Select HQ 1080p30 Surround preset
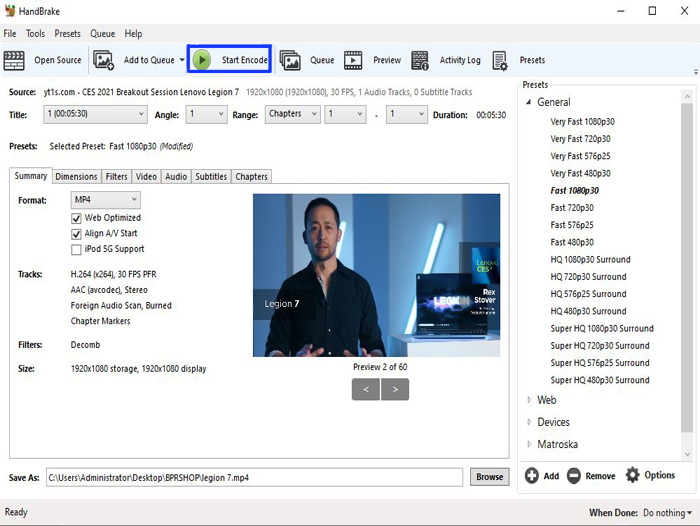700x526 pixels. (590, 259)
